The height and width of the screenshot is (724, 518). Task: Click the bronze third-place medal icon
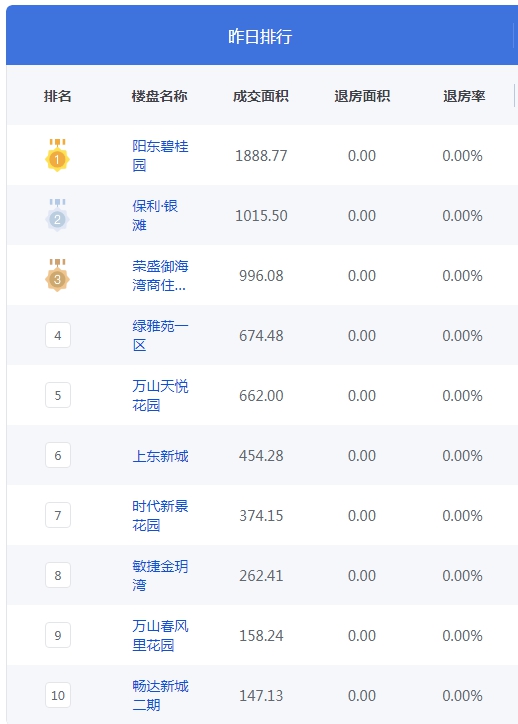57,276
